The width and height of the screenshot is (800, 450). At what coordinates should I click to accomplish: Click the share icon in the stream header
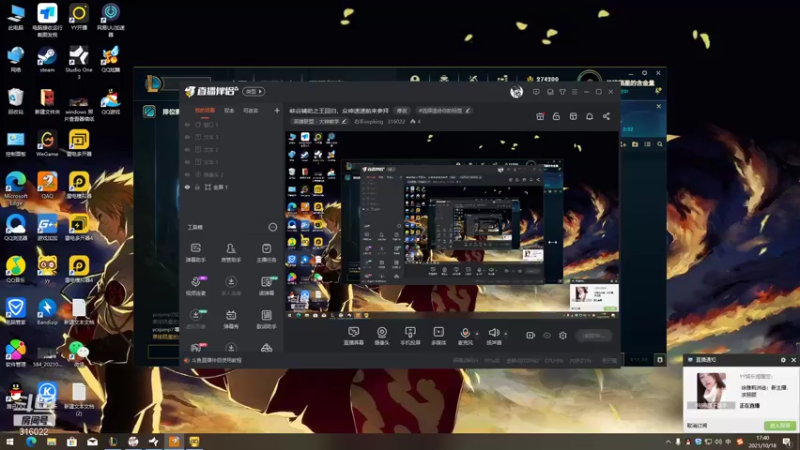click(x=606, y=116)
